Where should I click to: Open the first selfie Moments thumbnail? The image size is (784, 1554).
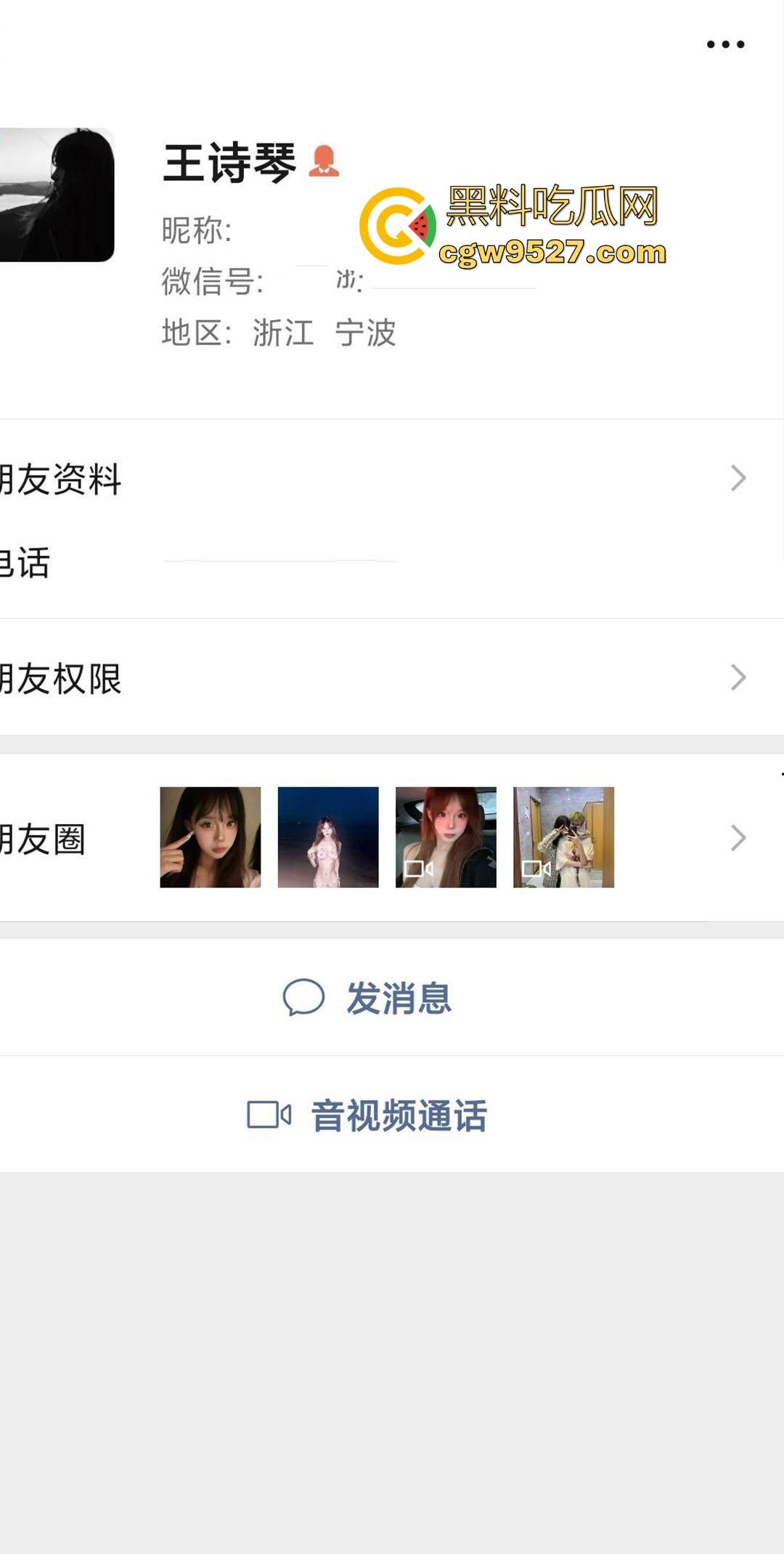[x=209, y=837]
